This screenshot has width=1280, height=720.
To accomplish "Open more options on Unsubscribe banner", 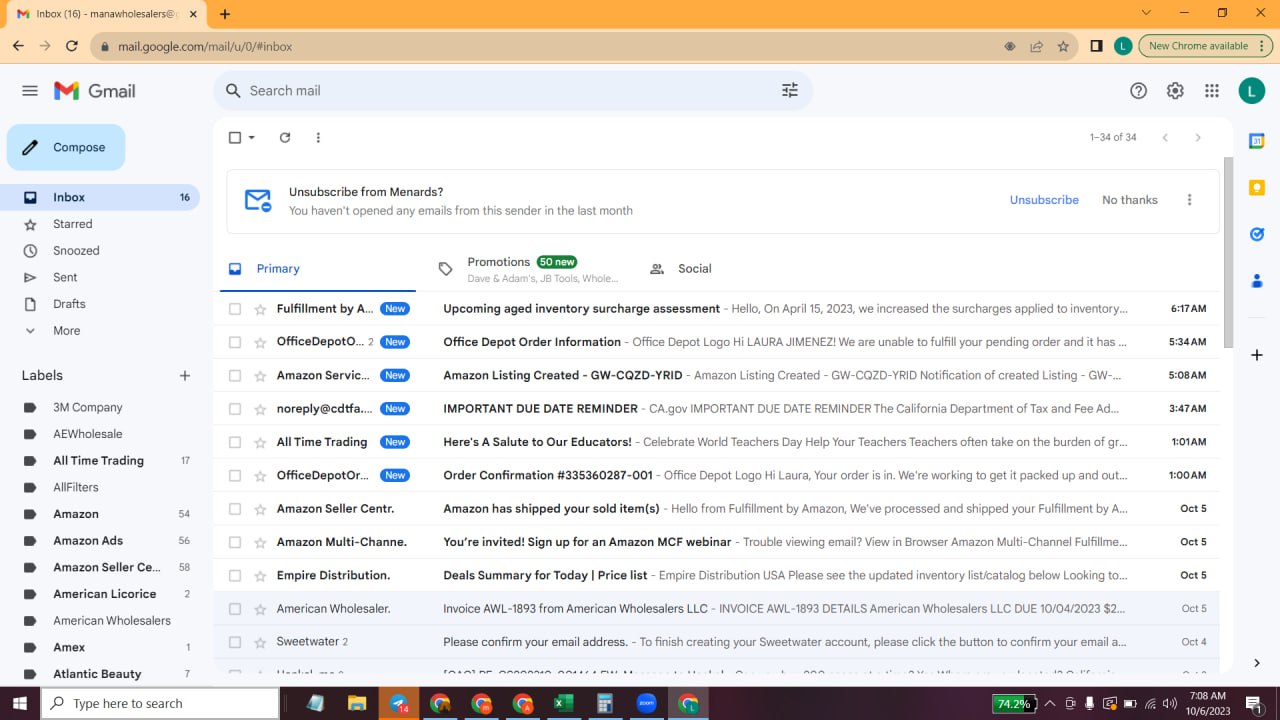I will [x=1189, y=200].
